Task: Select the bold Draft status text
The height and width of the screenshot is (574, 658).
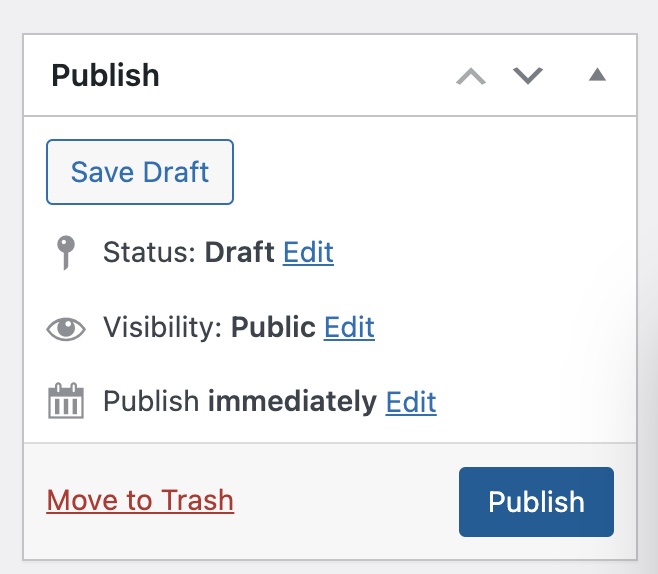Action: click(x=240, y=252)
